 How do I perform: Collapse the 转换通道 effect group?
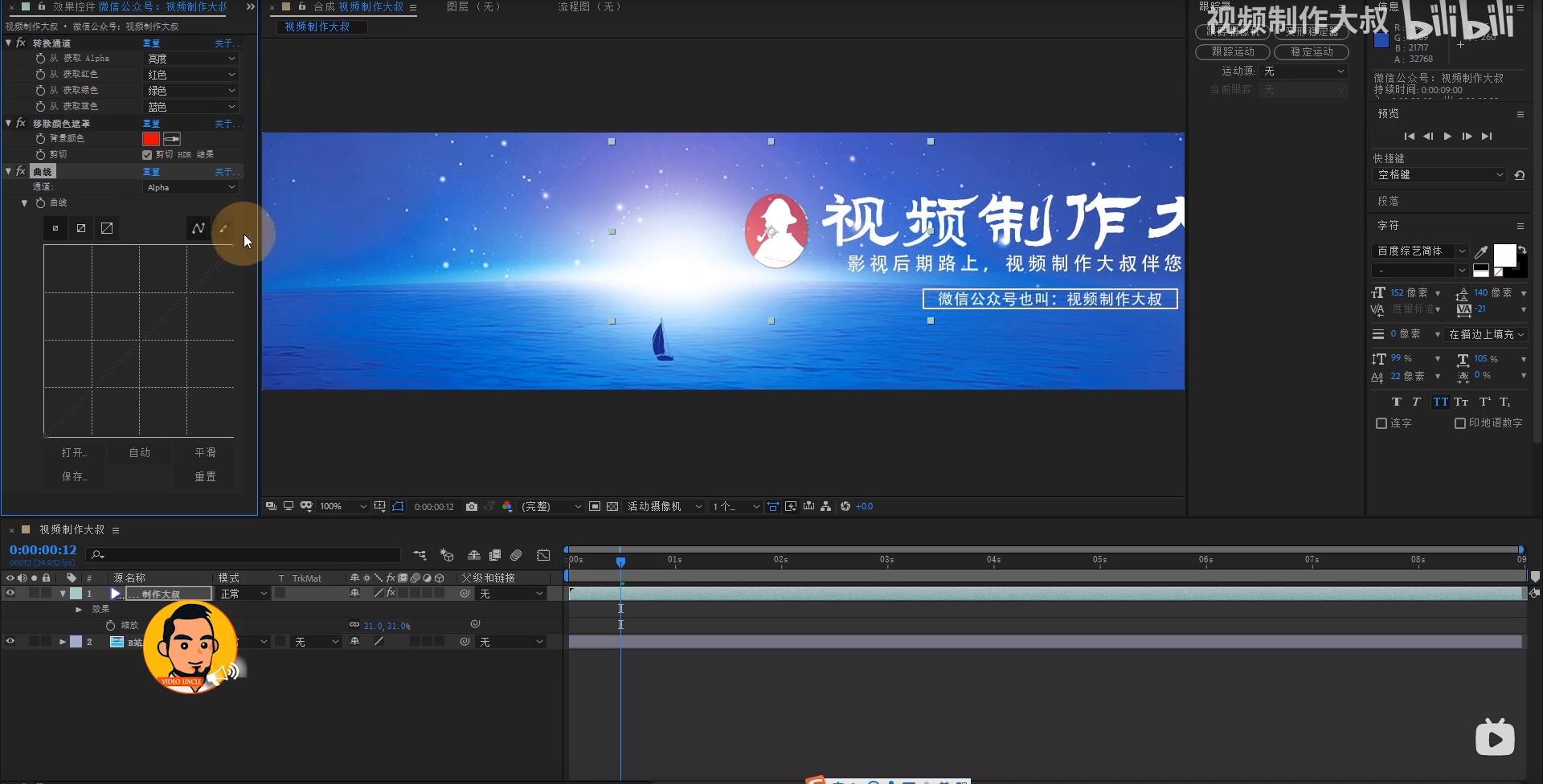[9, 43]
